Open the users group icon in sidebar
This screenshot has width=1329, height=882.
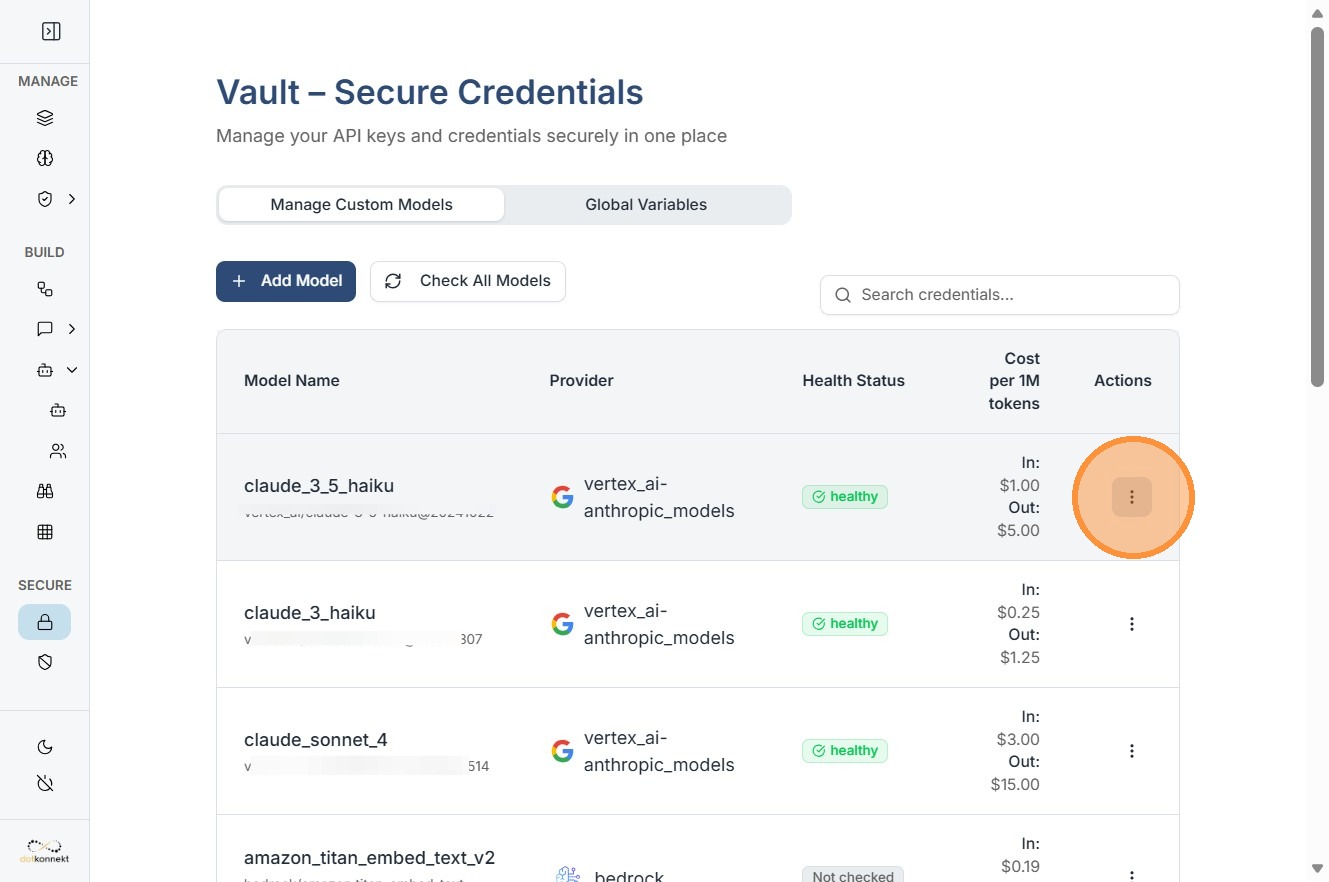(x=58, y=451)
